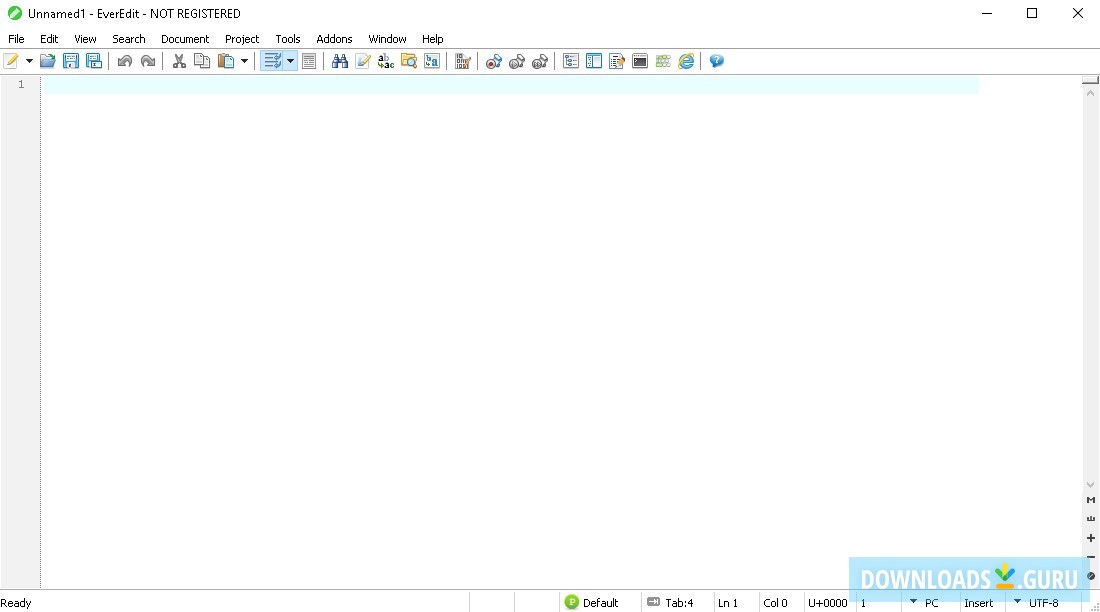Screen dimensions: 1100x612
Task: Click the column marker grid icon
Action: click(x=462, y=61)
